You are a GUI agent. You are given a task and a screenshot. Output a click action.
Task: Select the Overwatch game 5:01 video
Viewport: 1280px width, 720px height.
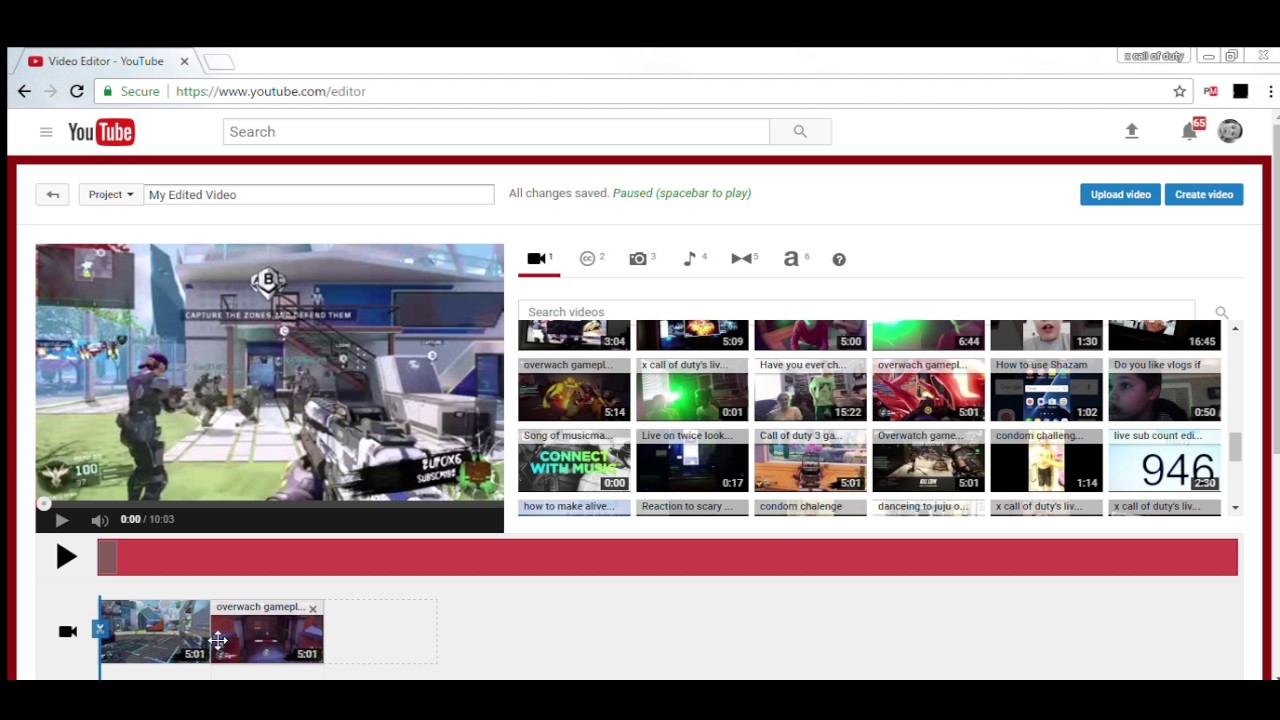[x=928, y=461]
